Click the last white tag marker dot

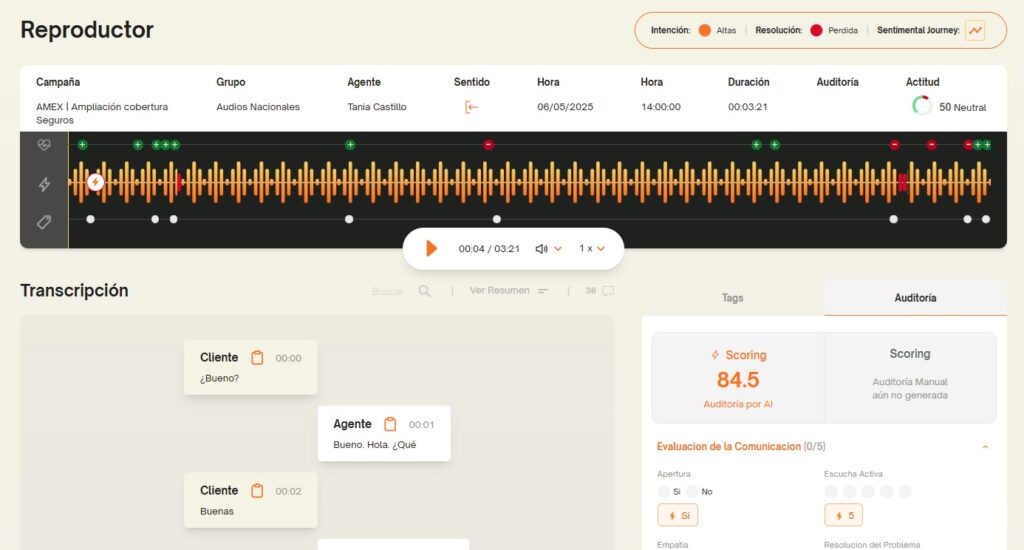tap(986, 219)
